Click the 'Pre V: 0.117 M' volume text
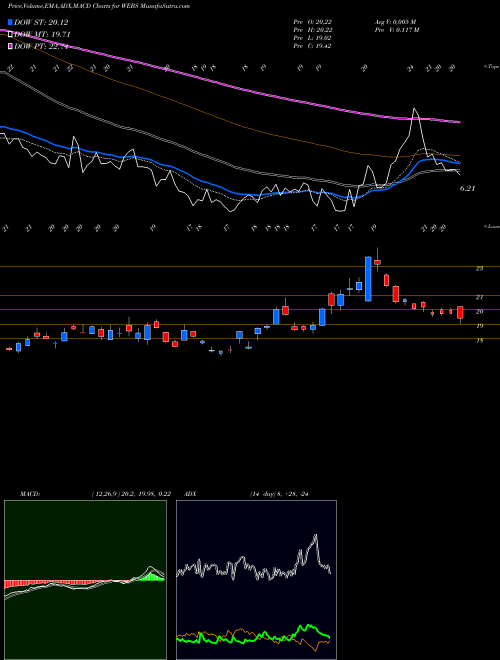The image size is (500, 660). click(396, 30)
